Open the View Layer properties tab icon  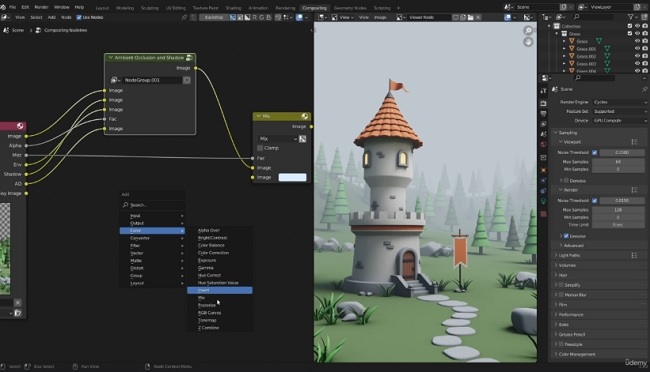coord(543,124)
